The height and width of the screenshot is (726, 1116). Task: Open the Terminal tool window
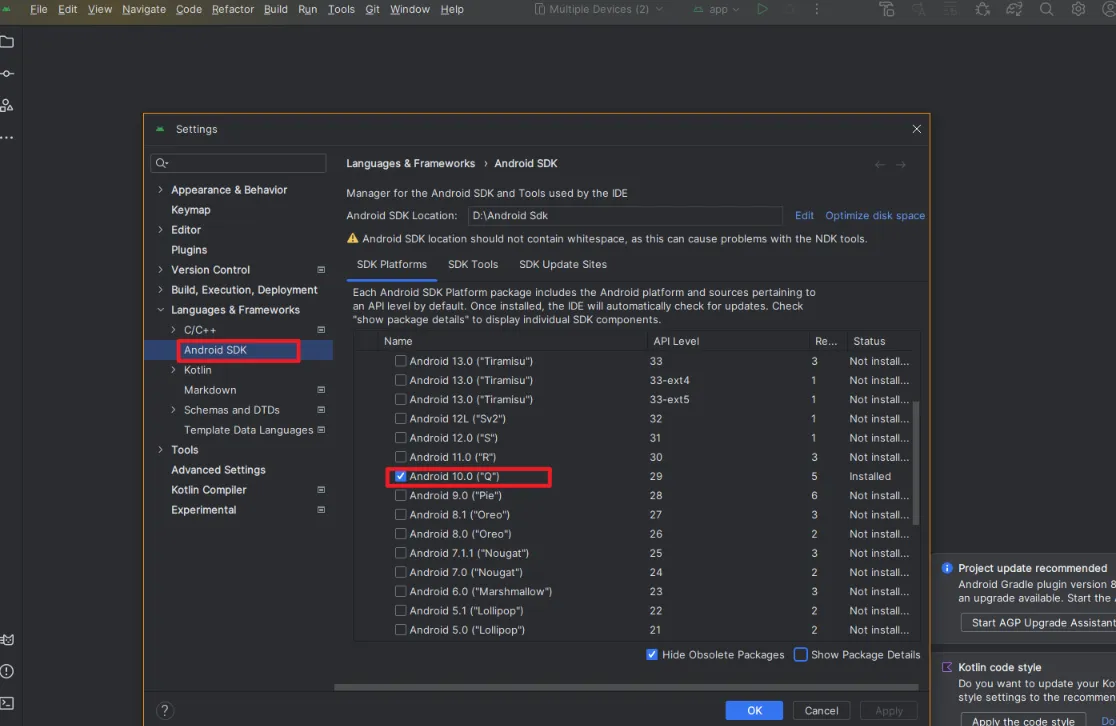click(7, 703)
